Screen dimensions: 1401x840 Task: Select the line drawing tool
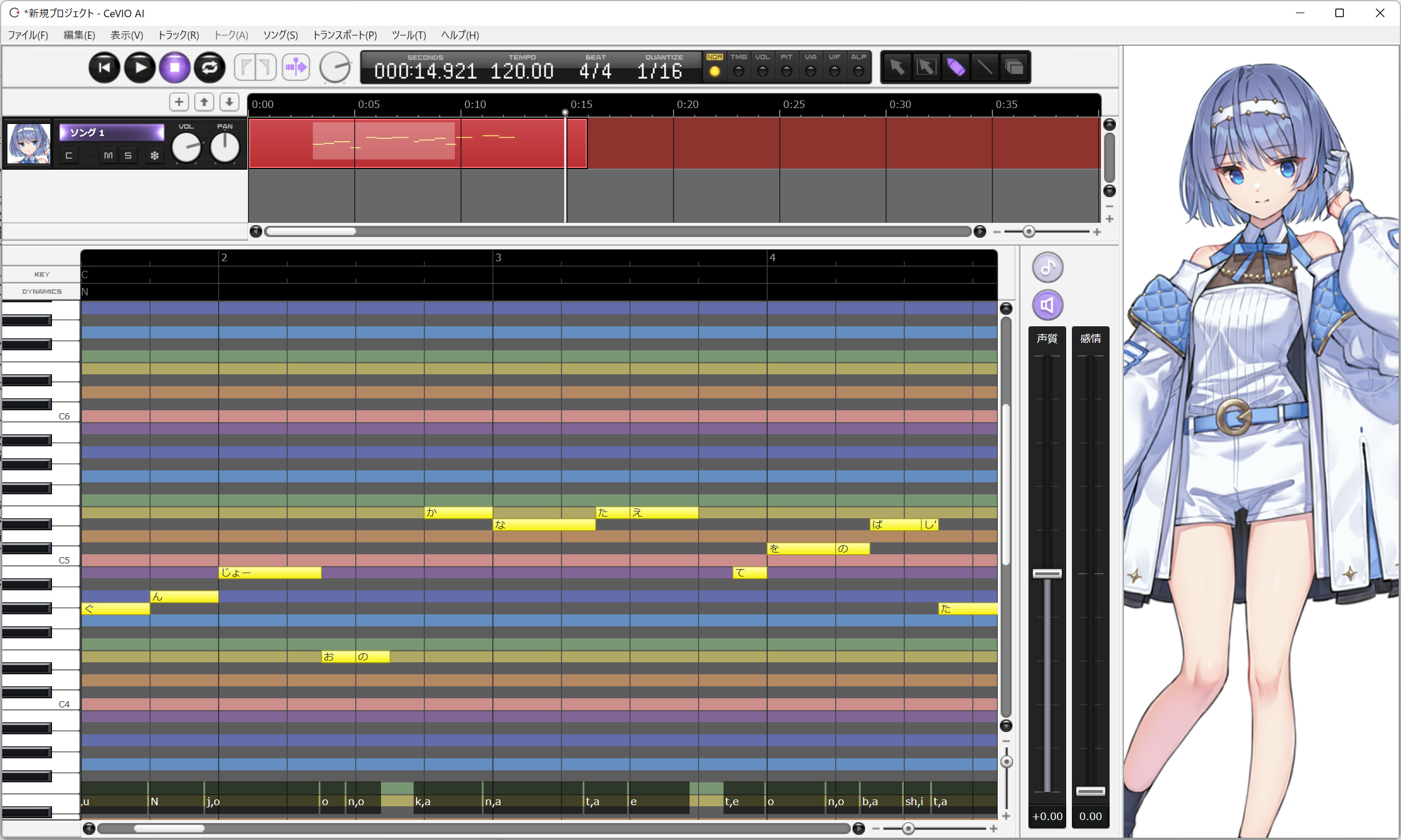click(x=984, y=67)
